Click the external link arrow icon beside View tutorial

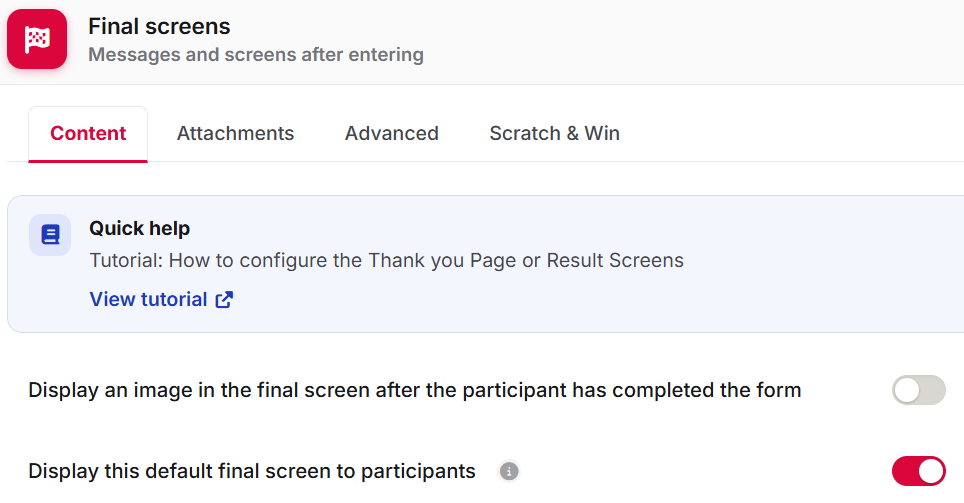224,299
